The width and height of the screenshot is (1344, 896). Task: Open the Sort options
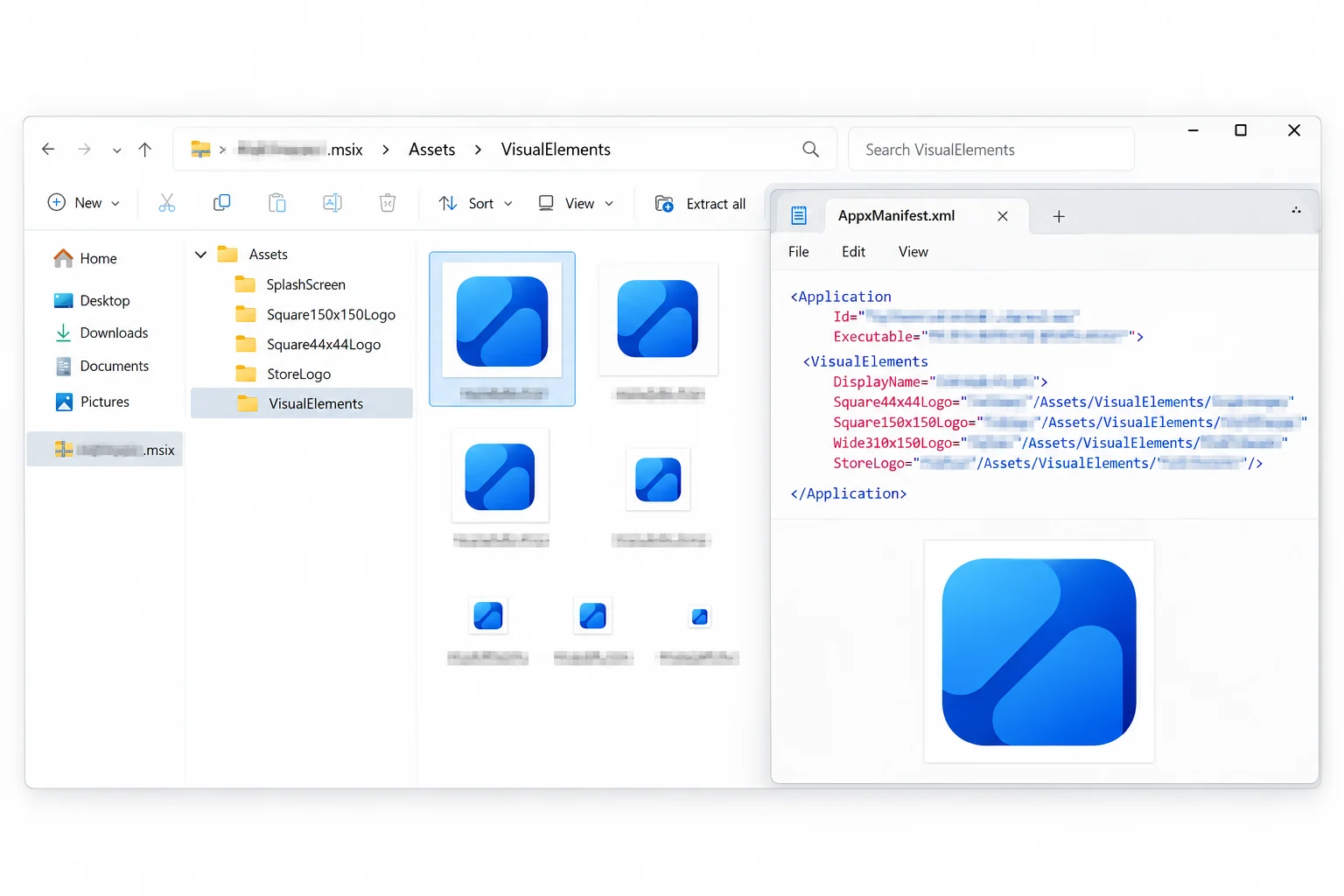[x=475, y=203]
